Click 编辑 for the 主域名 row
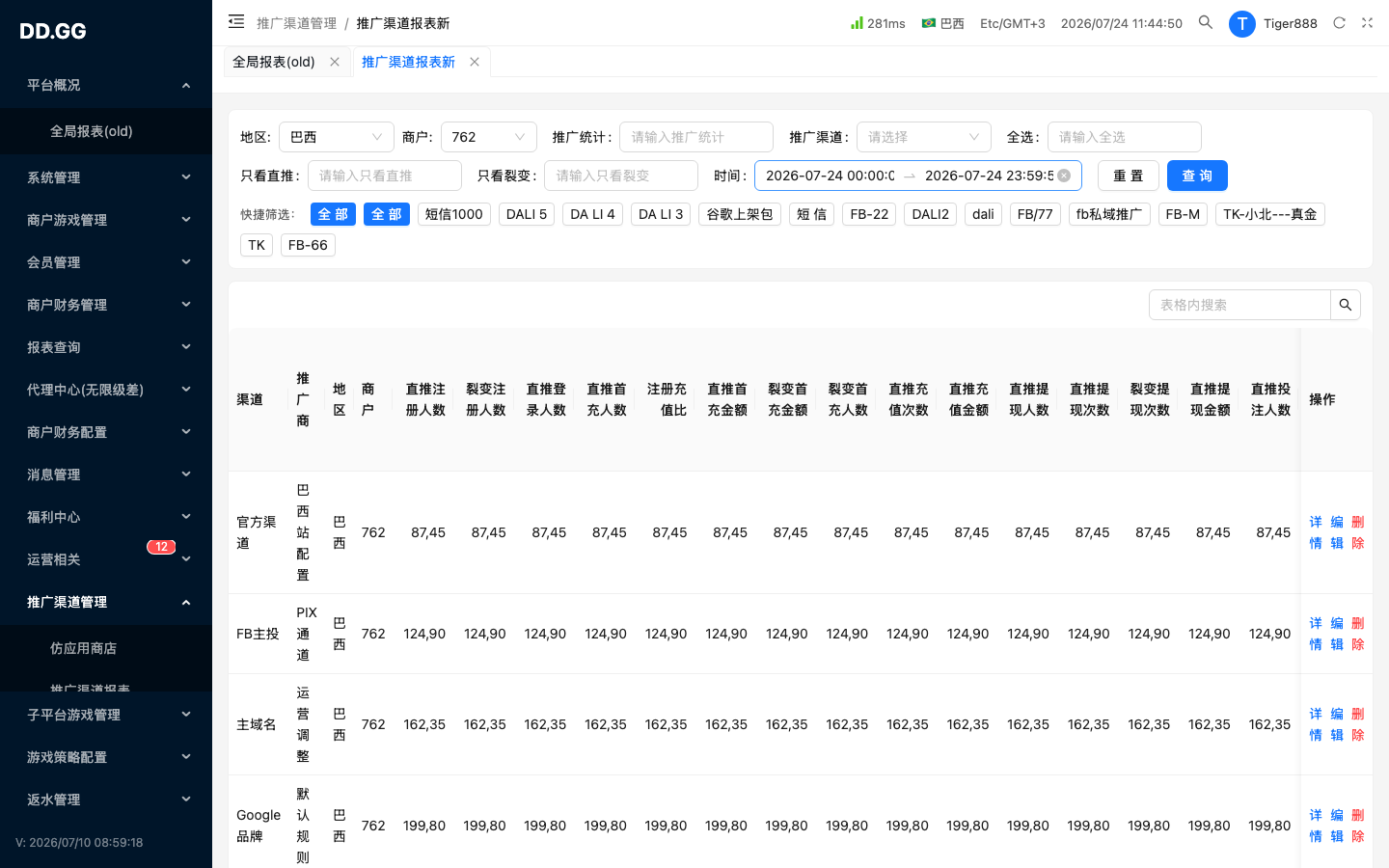Image resolution: width=1389 pixels, height=868 pixels. pyautogui.click(x=1337, y=724)
